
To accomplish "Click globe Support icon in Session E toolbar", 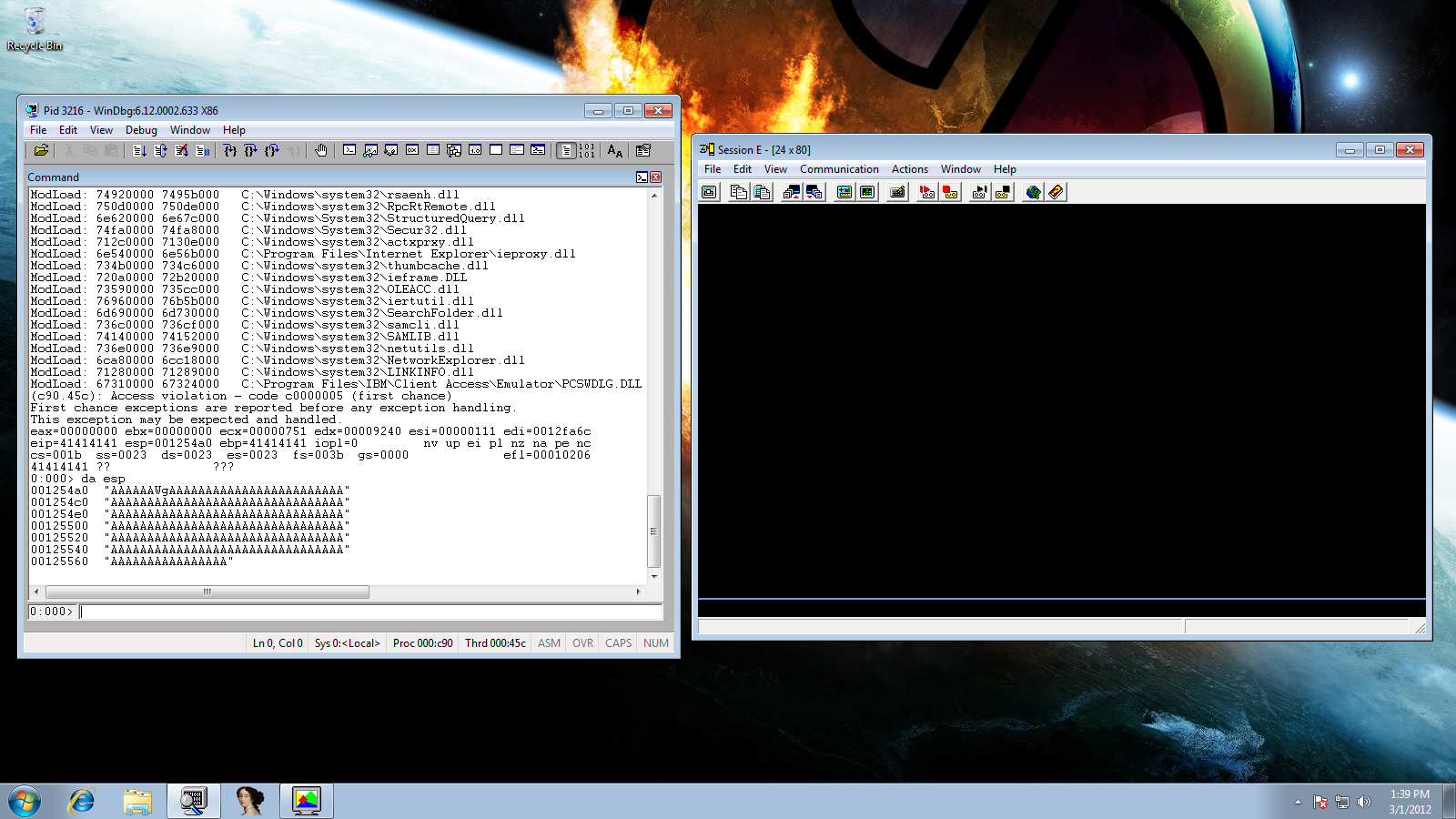I will point(1033,192).
